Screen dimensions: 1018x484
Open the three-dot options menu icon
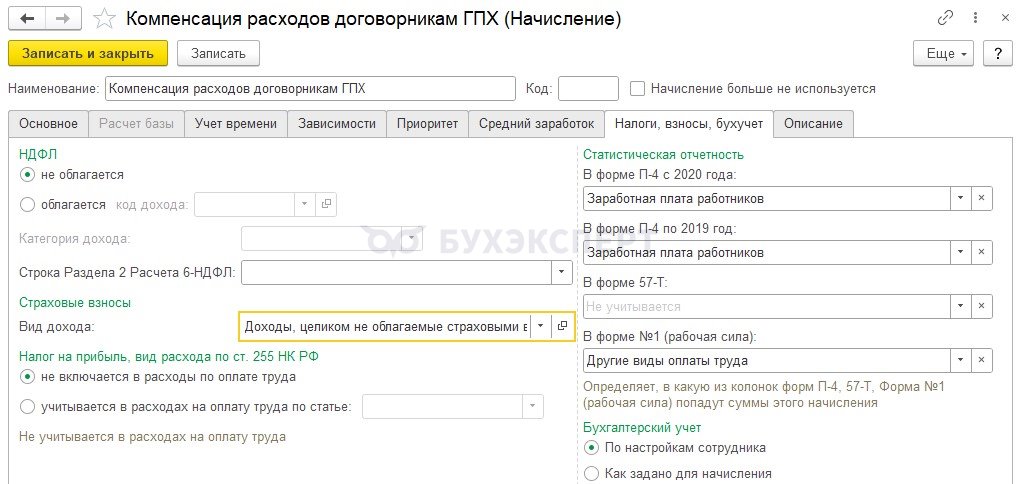(976, 18)
